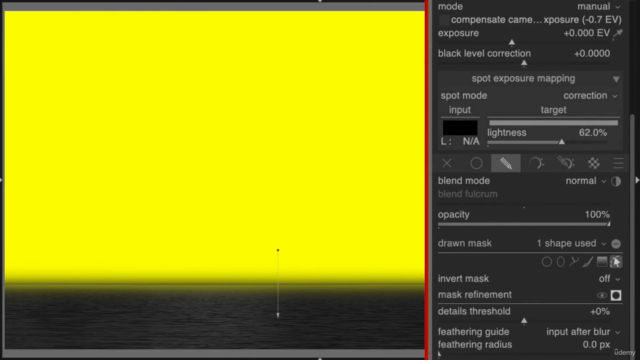Open feathering guide dropdown
The width and height of the screenshot is (640, 360).
[x=583, y=332]
